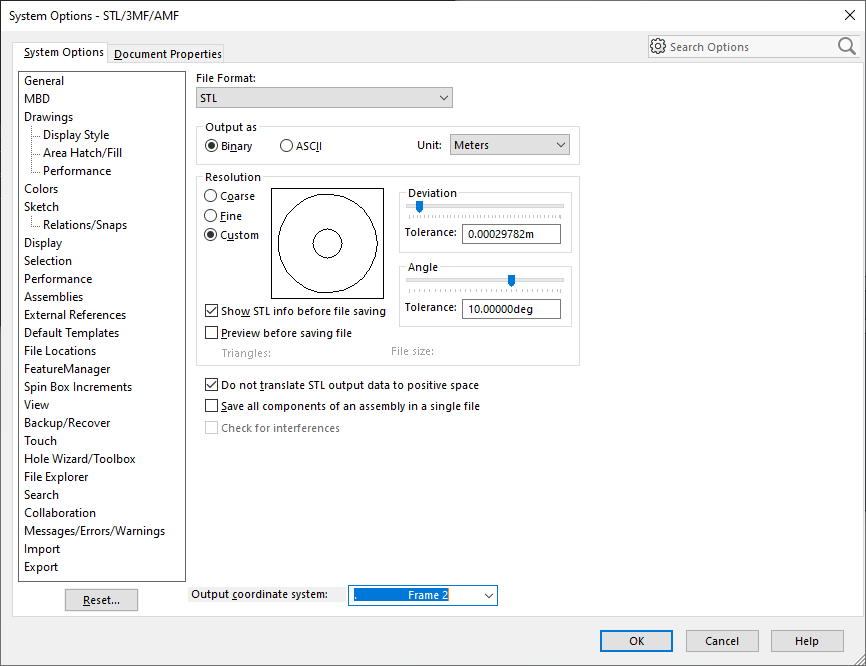The image size is (866, 666).
Task: Select Export in the options list
Action: 41,567
